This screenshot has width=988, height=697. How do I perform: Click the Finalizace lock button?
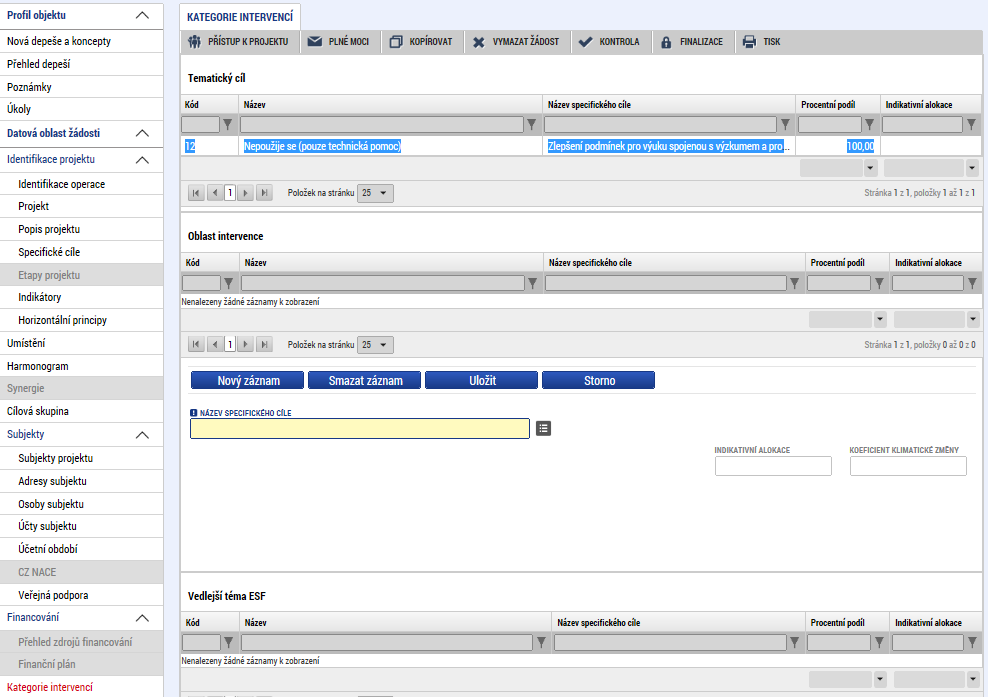click(x=692, y=42)
